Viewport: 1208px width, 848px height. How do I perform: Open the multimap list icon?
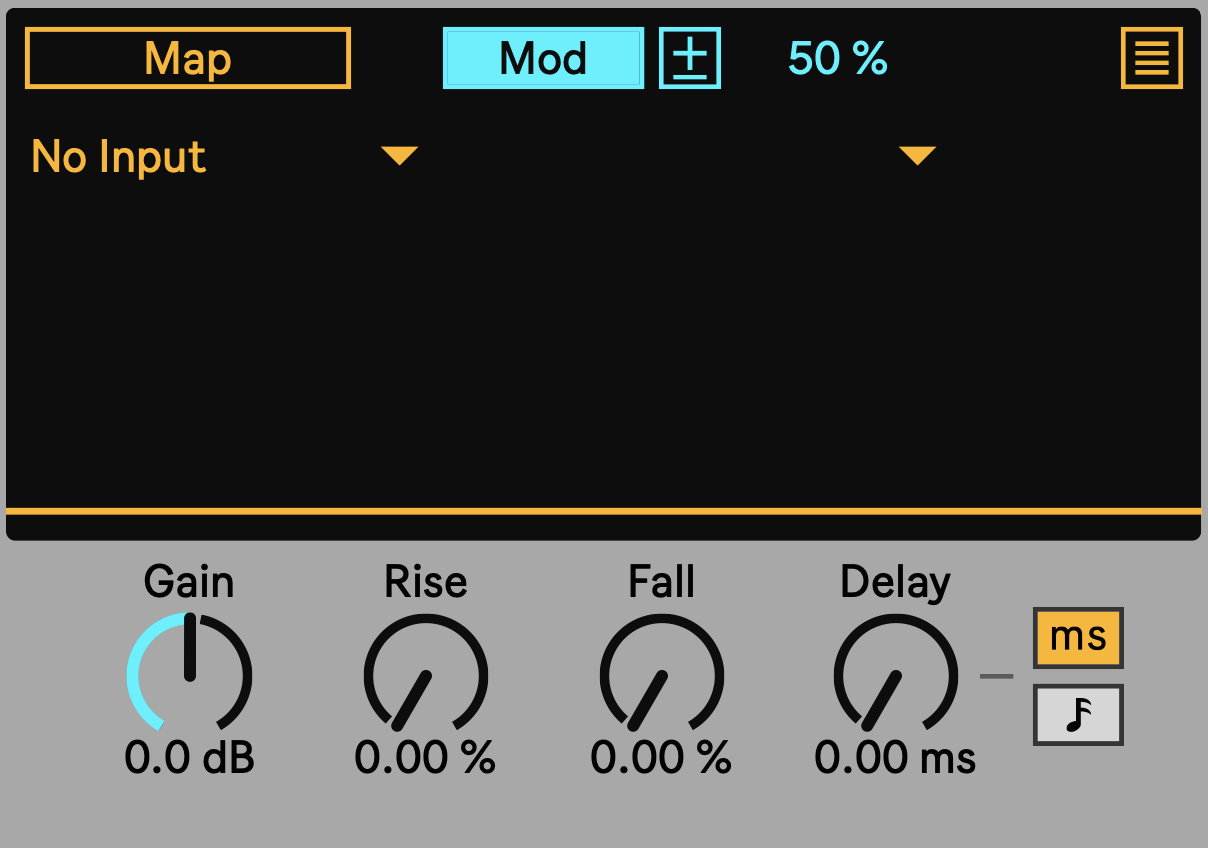pyautogui.click(x=1152, y=58)
